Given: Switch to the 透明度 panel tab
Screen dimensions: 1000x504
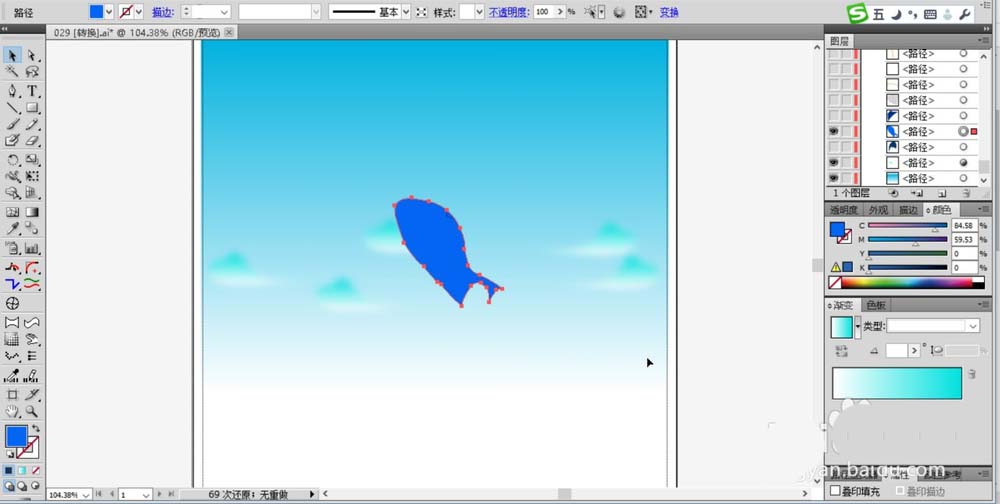Looking at the screenshot, I should (x=844, y=210).
